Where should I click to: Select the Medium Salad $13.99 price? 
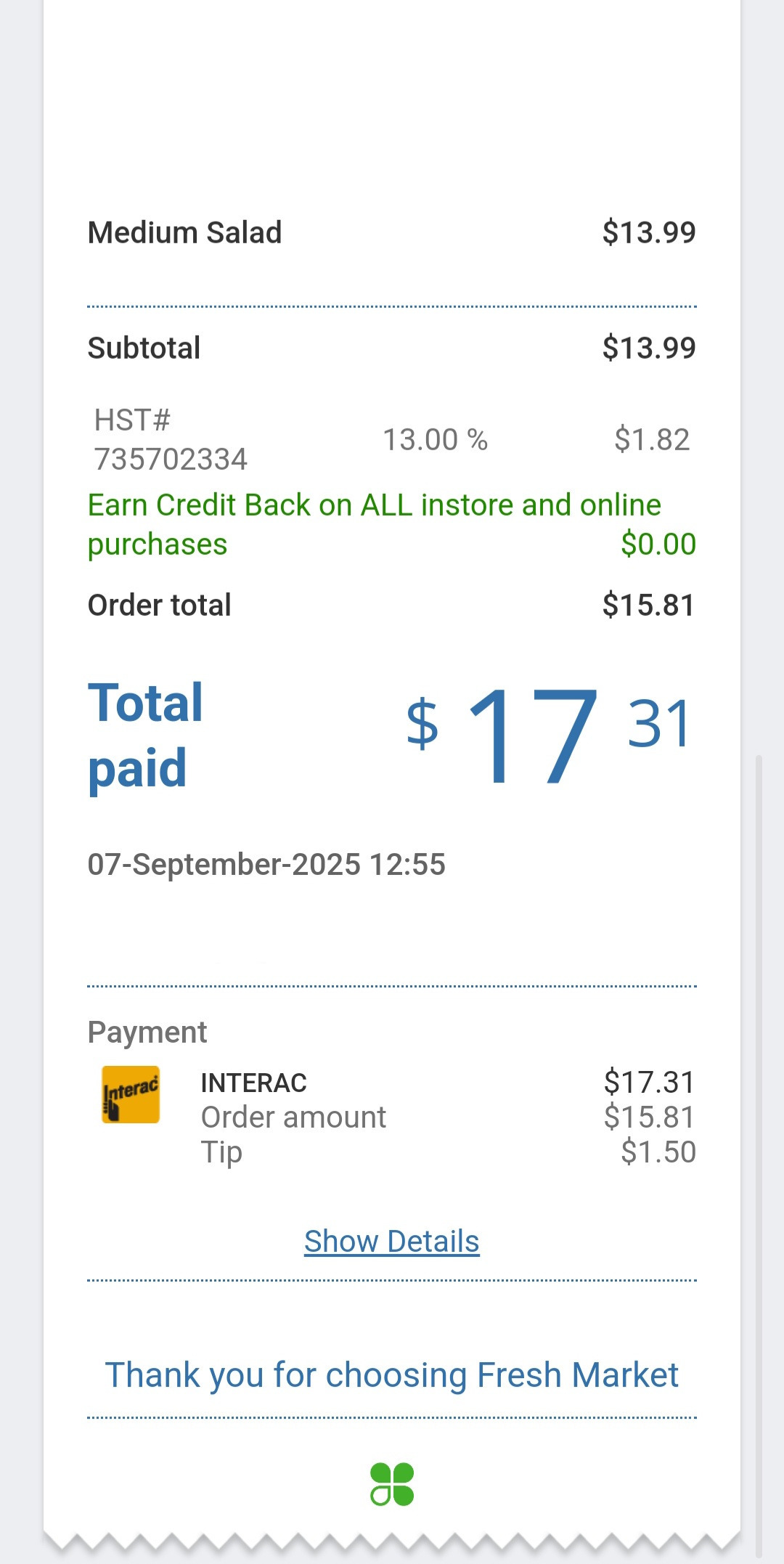click(648, 233)
